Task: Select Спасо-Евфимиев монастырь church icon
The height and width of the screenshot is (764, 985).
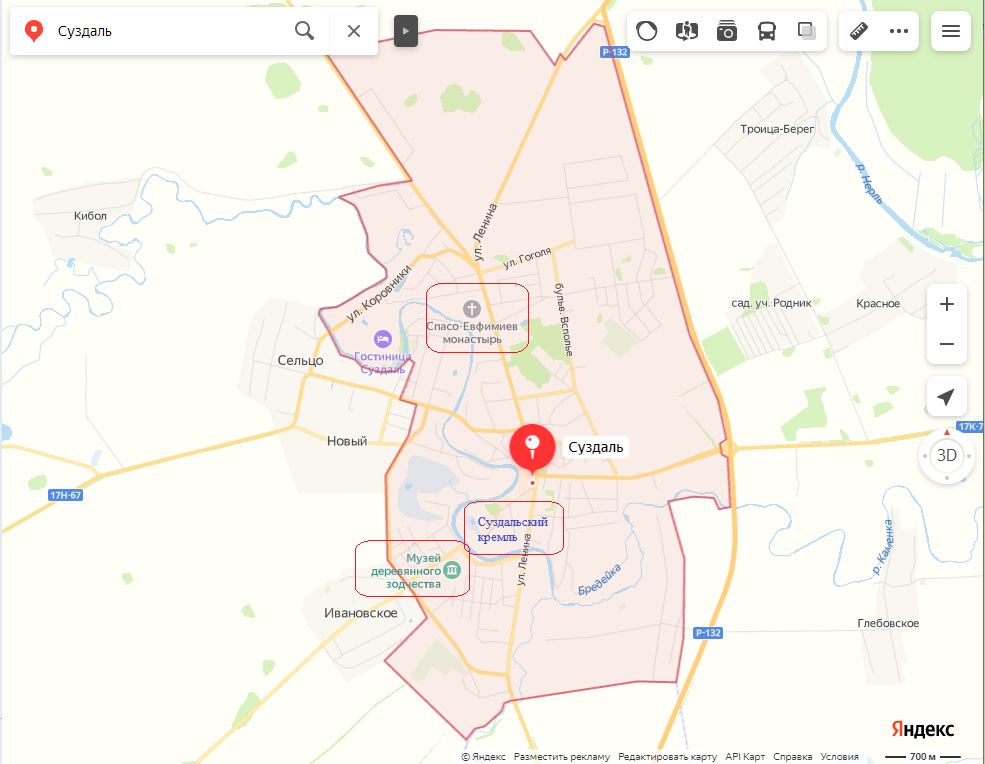Action: point(472,308)
